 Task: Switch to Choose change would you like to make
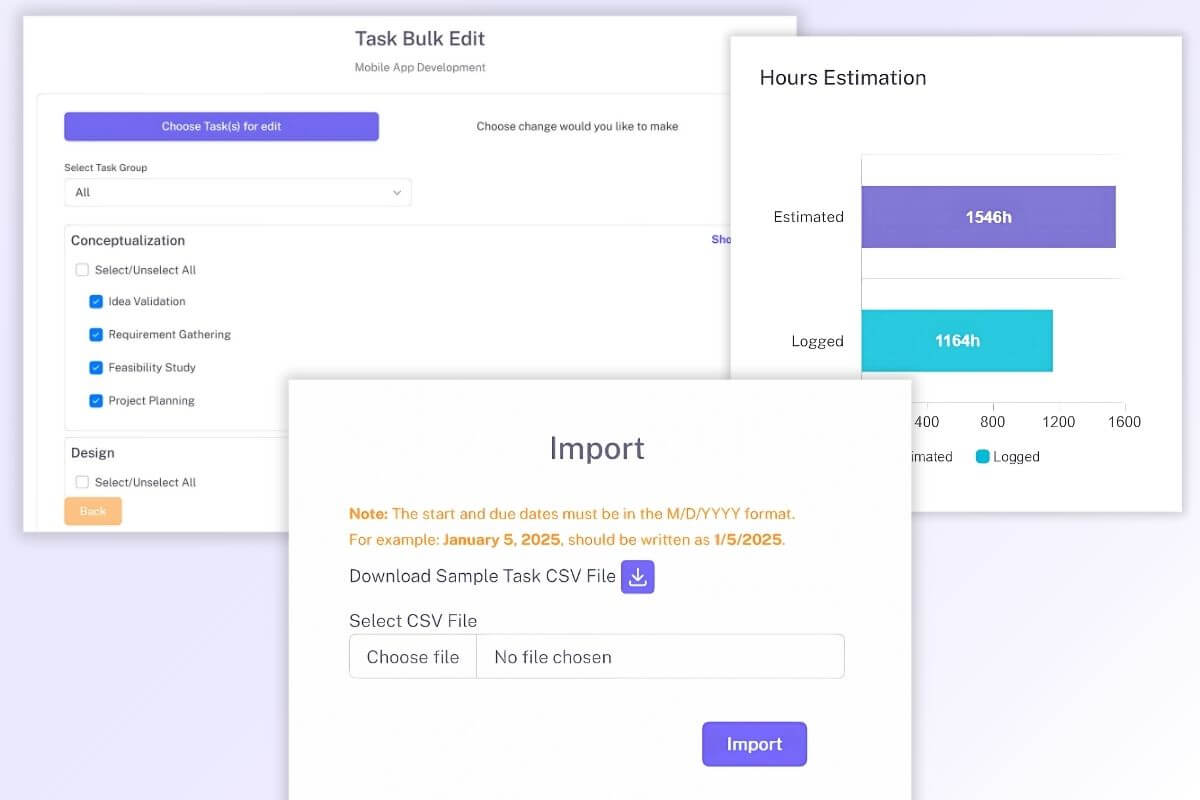pyautogui.click(x=577, y=127)
